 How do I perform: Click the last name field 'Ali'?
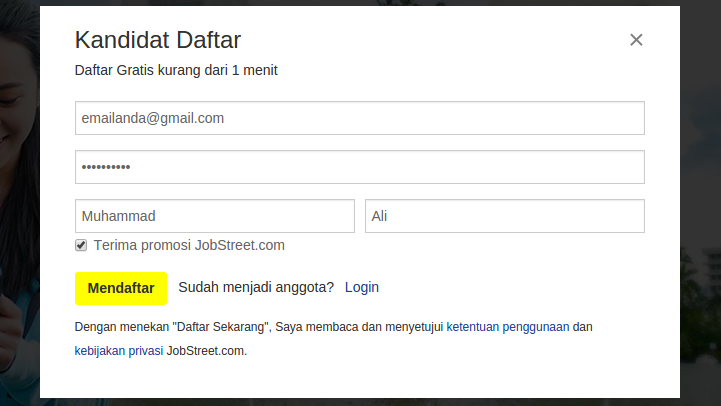pos(505,216)
